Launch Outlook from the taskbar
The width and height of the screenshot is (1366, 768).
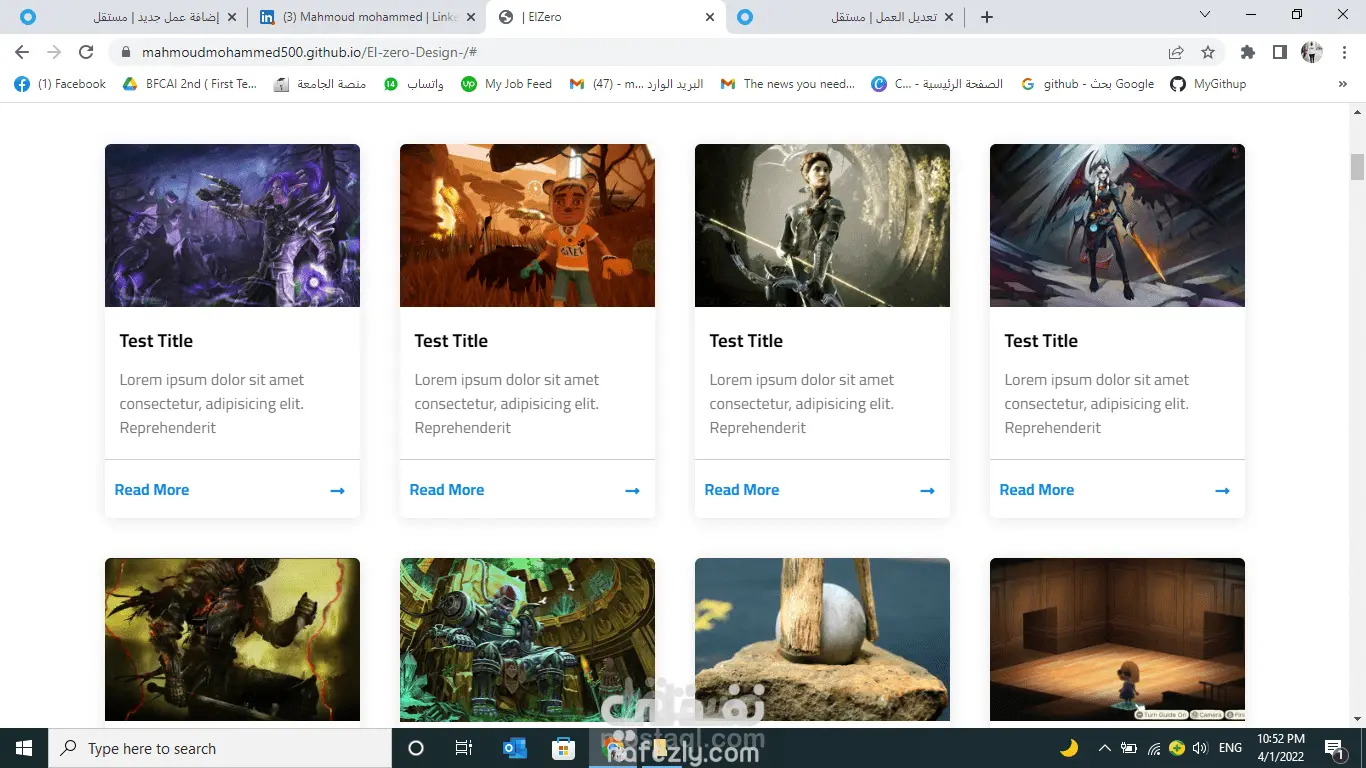[514, 748]
